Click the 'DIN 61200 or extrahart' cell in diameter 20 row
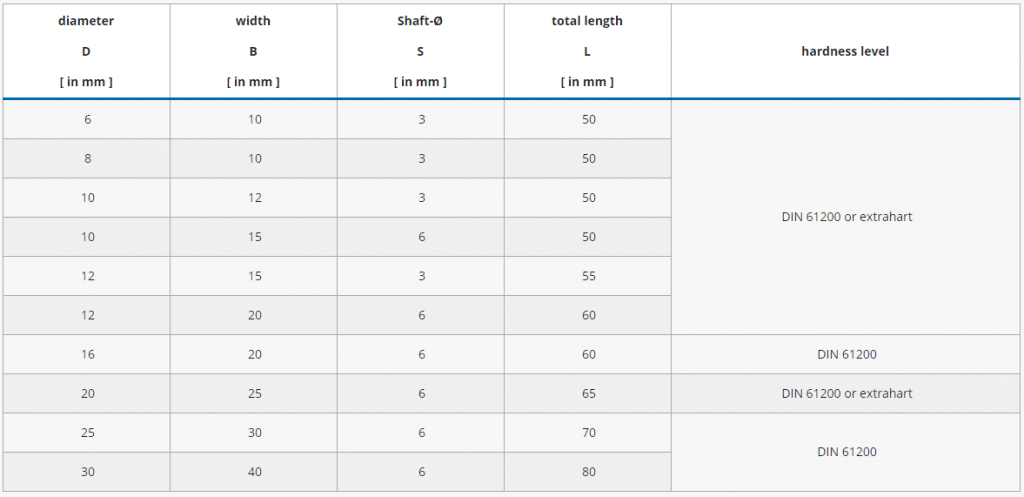This screenshot has height=497, width=1024. tap(846, 393)
